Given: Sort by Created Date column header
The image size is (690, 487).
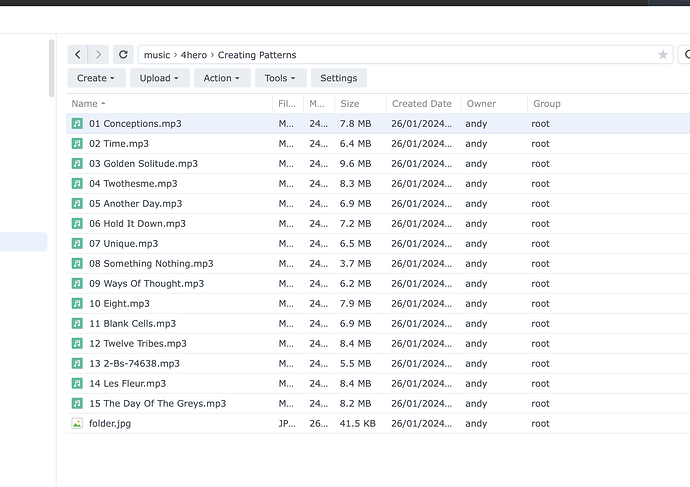Looking at the screenshot, I should point(423,104).
